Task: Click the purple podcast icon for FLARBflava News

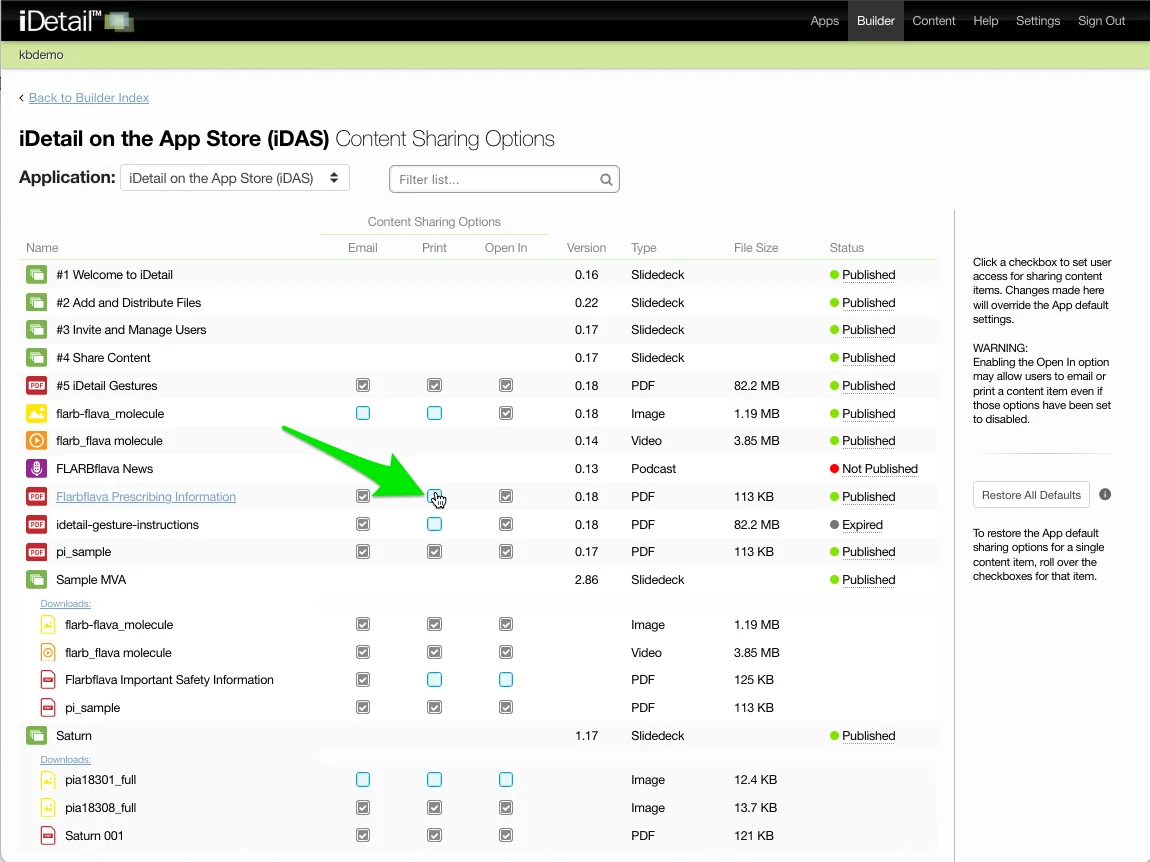Action: (37, 469)
